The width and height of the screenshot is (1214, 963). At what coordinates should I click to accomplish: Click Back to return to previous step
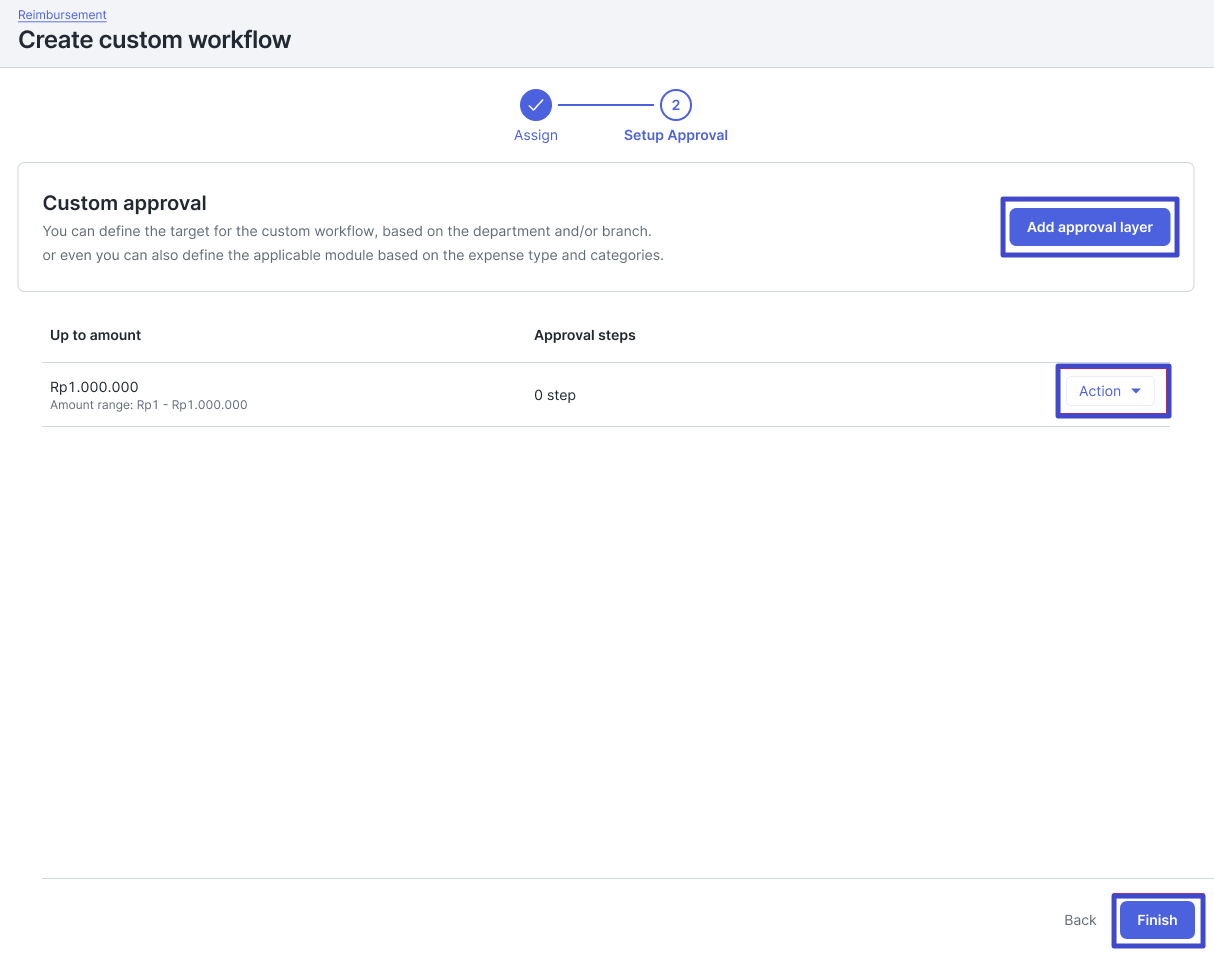[x=1079, y=920]
